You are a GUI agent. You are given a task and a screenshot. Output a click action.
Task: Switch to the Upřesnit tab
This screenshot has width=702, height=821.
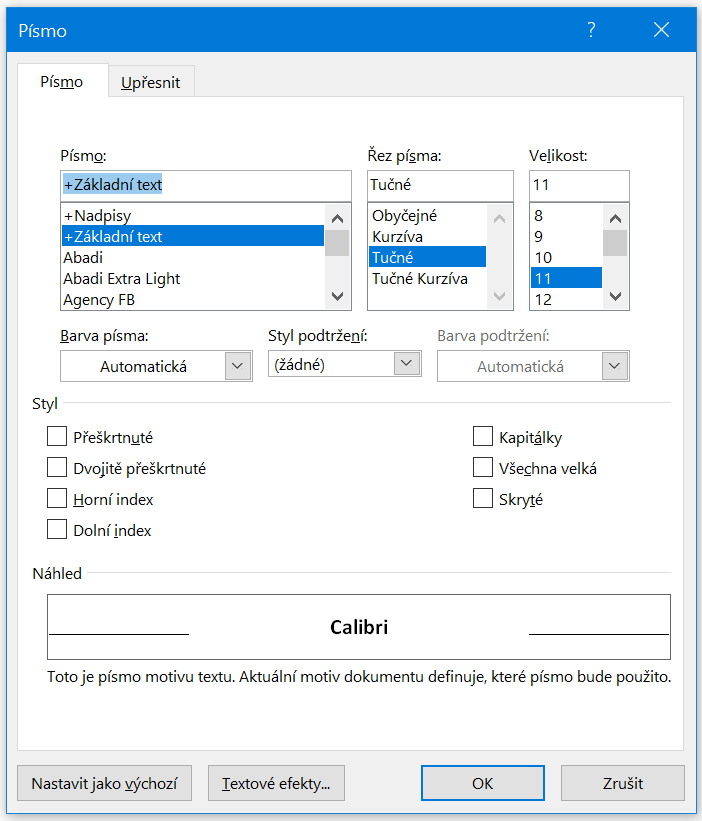(151, 82)
